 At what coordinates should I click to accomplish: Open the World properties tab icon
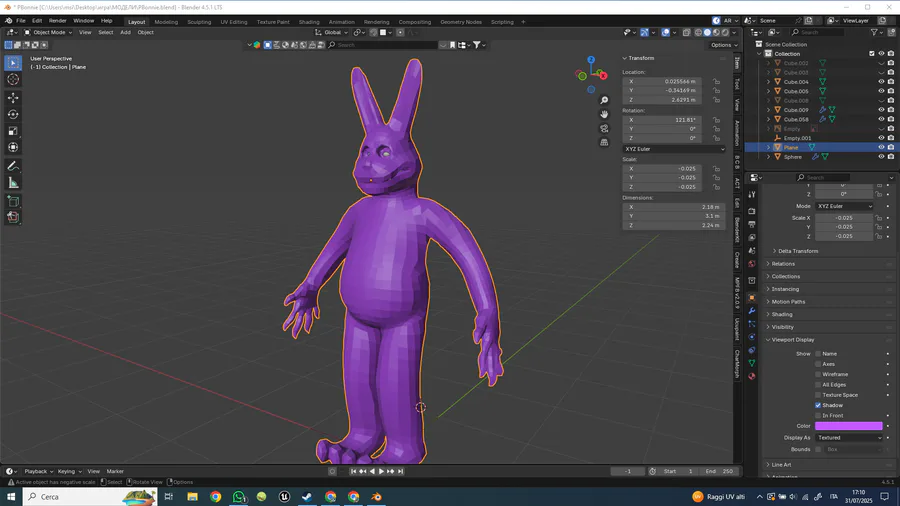(752, 264)
